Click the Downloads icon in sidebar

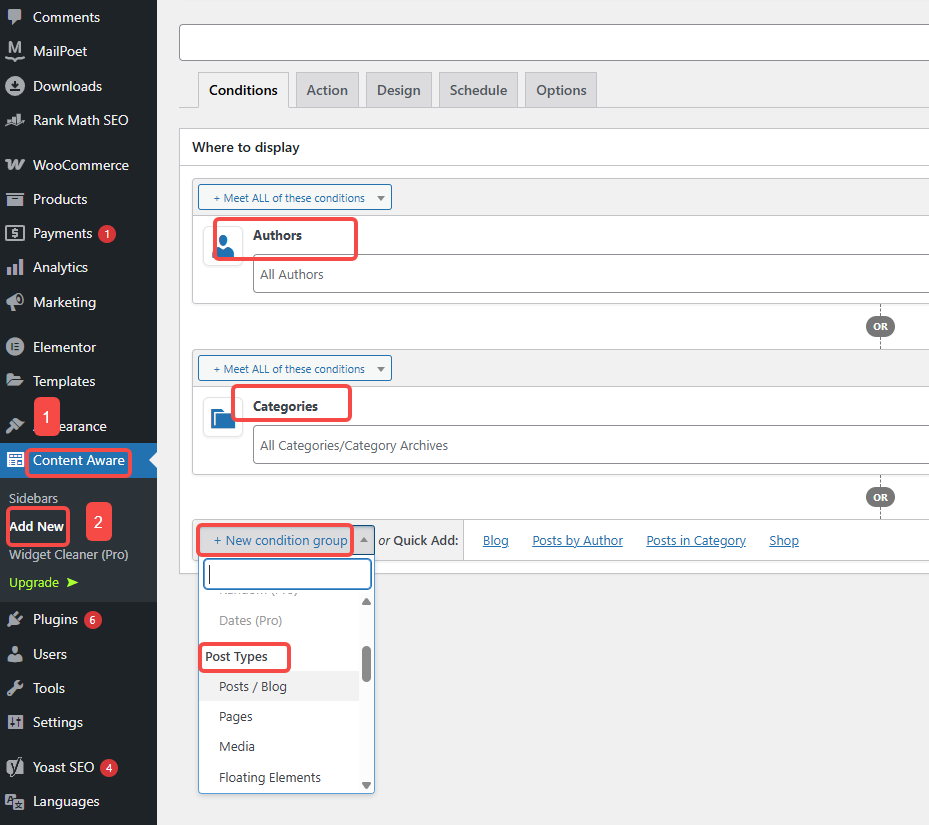pyautogui.click(x=15, y=86)
